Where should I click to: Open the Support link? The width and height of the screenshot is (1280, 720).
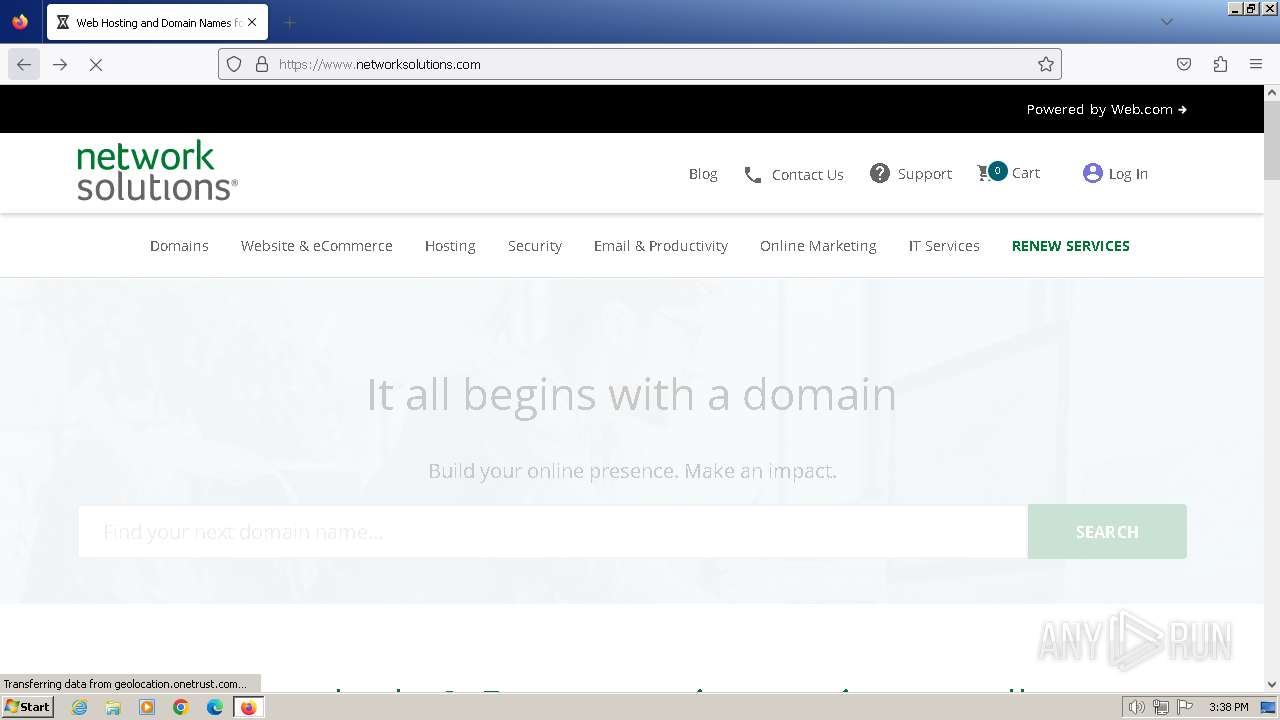pos(925,174)
